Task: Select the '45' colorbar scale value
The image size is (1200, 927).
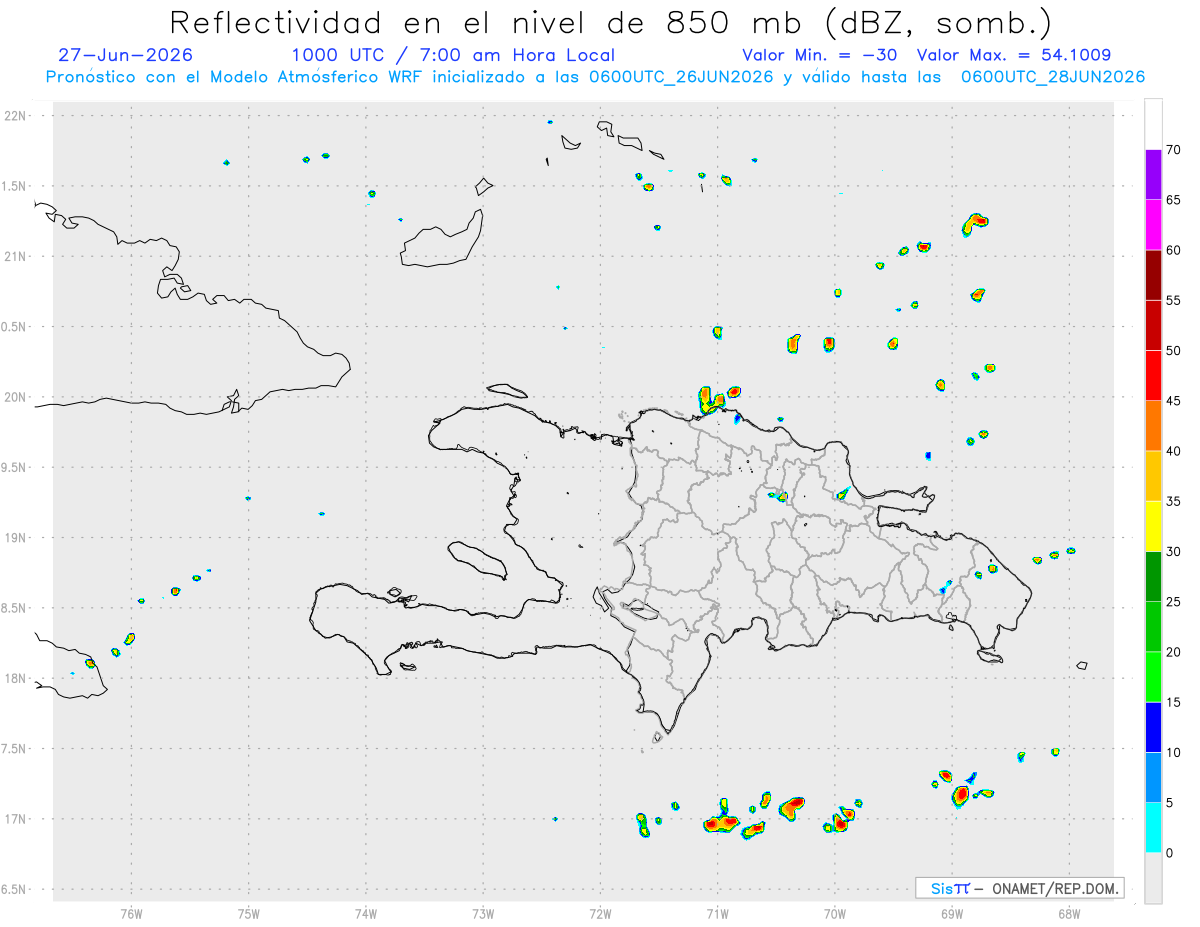Action: click(x=1174, y=401)
